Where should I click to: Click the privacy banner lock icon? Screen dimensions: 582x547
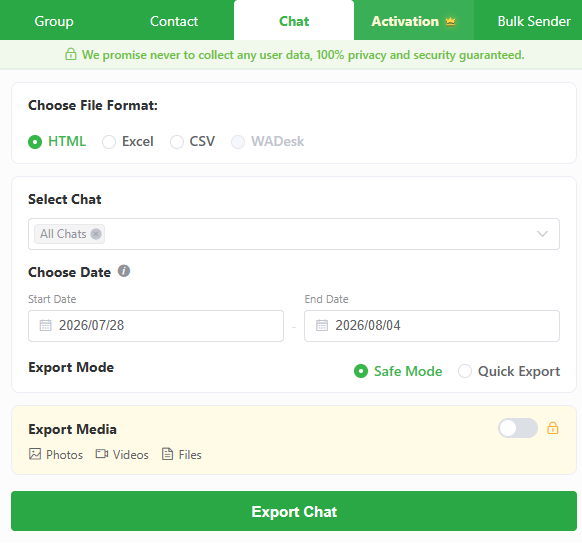pos(71,54)
